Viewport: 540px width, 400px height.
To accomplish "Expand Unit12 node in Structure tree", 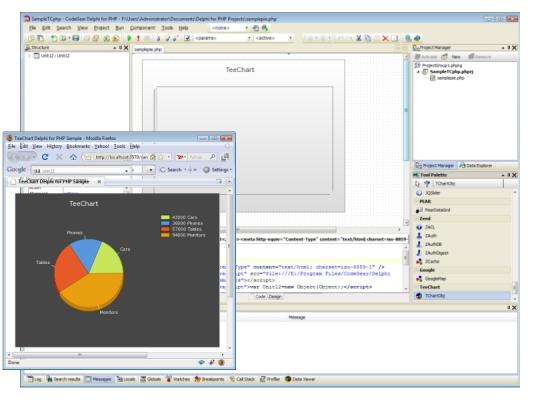I will pyautogui.click(x=29, y=55).
